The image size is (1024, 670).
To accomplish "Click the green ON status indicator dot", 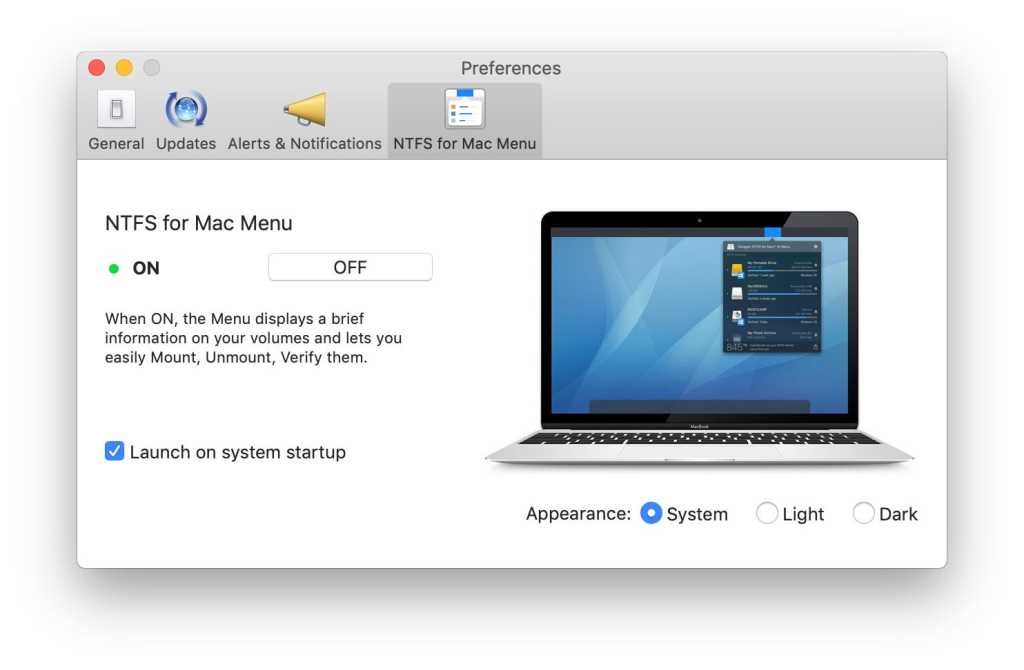I will coord(114,268).
